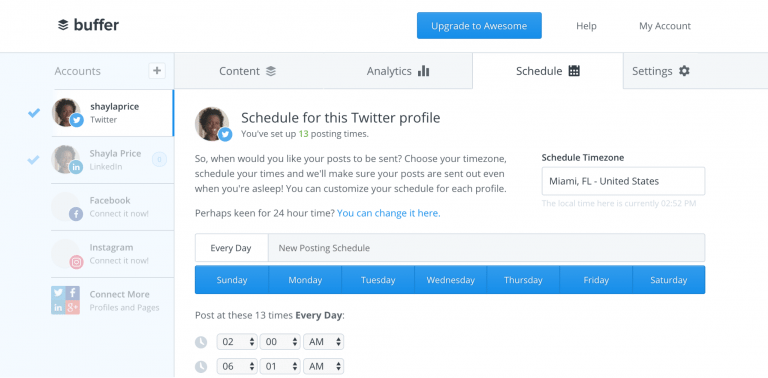Image resolution: width=768 pixels, height=378 pixels.
Task: Add a new account with plus icon
Action: tap(157, 71)
